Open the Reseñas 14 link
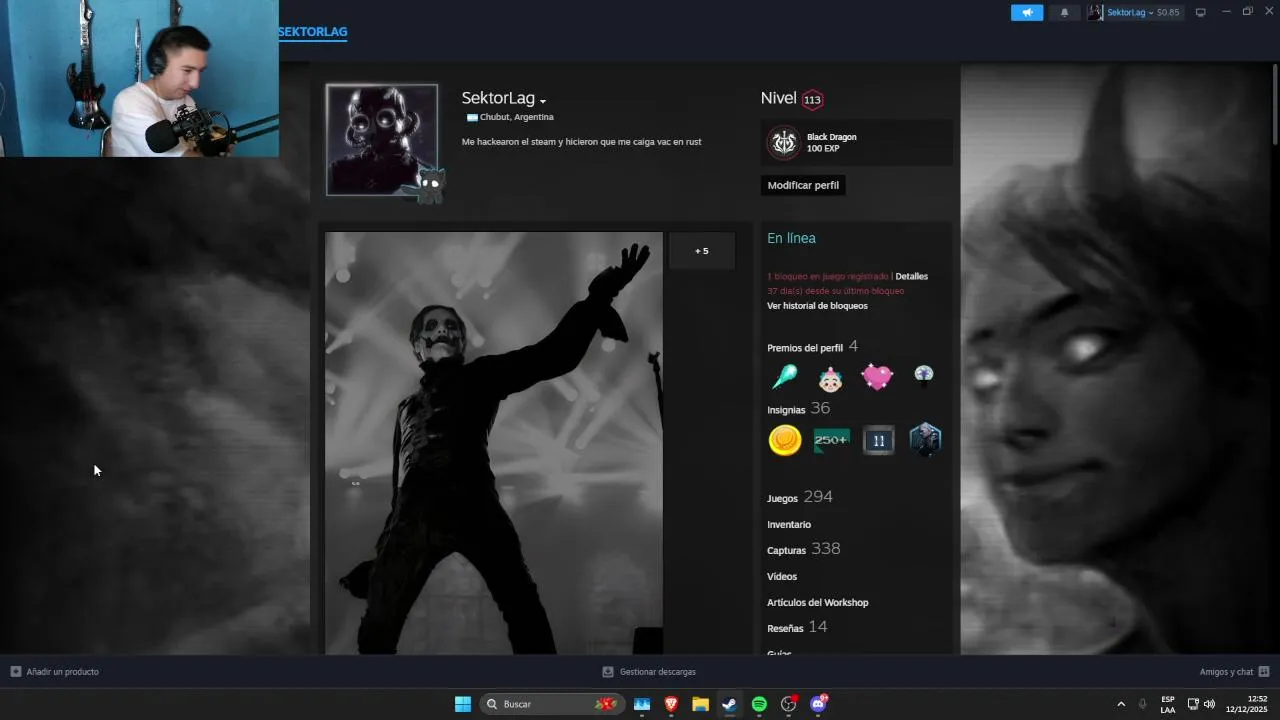 point(797,627)
